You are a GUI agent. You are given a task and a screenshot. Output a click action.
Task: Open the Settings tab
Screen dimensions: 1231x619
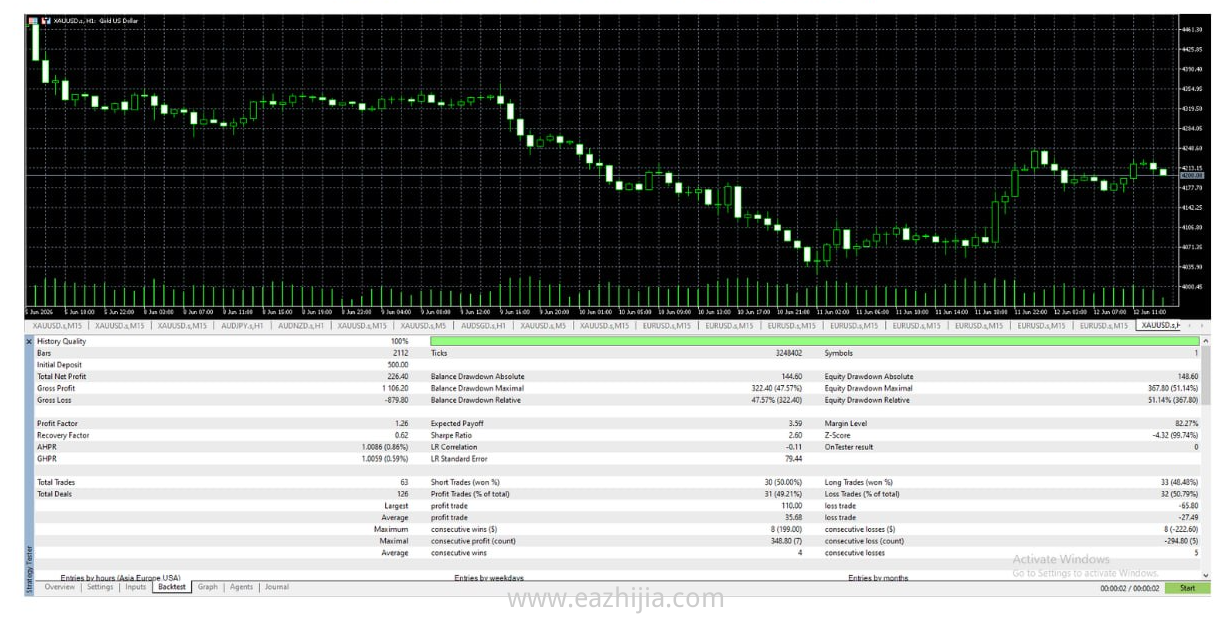click(x=100, y=588)
